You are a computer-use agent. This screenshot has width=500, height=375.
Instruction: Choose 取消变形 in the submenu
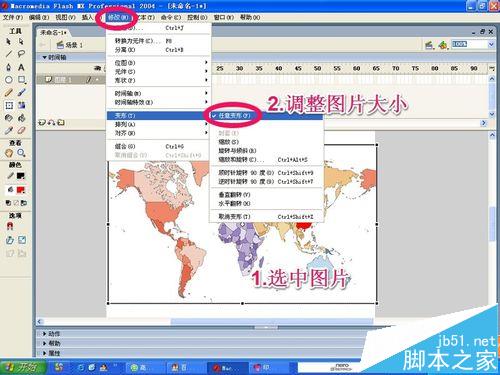[266, 217]
